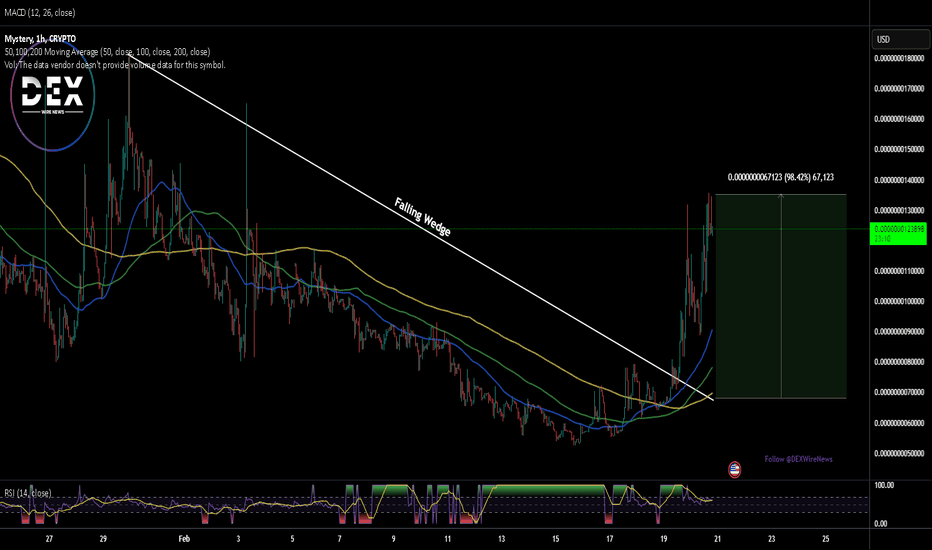Click the RSI 0.00 scale label
This screenshot has width=932, height=550.
(880, 524)
